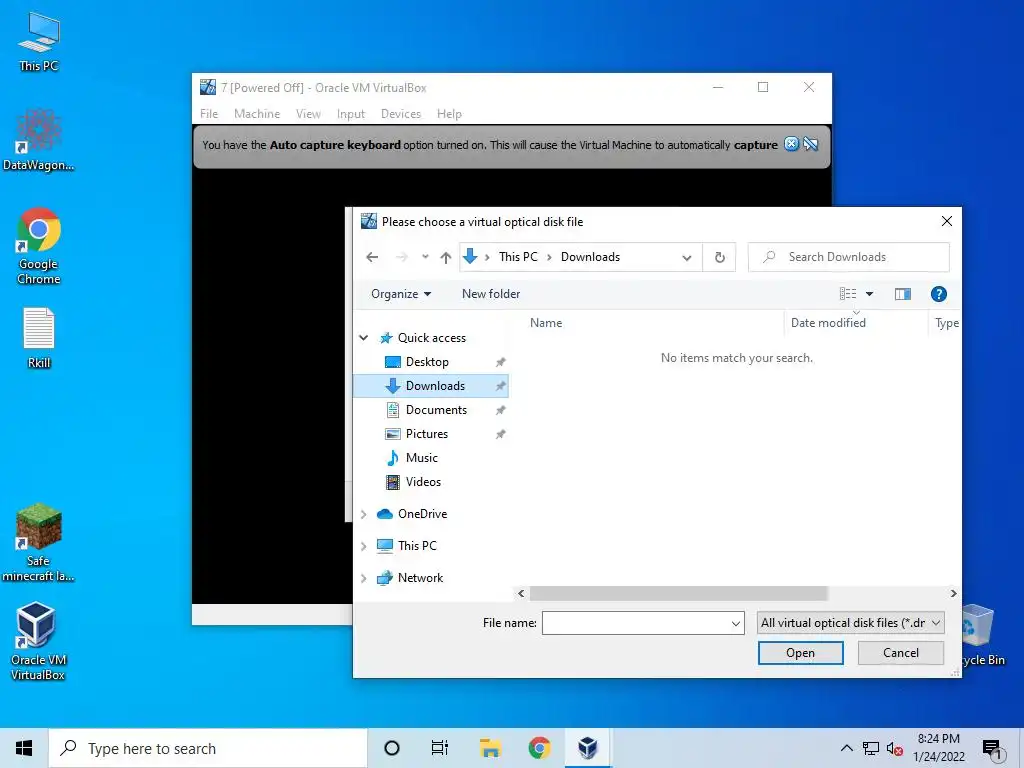Click the Search Downloads field
Screen dimensions: 1024x768
(848, 257)
